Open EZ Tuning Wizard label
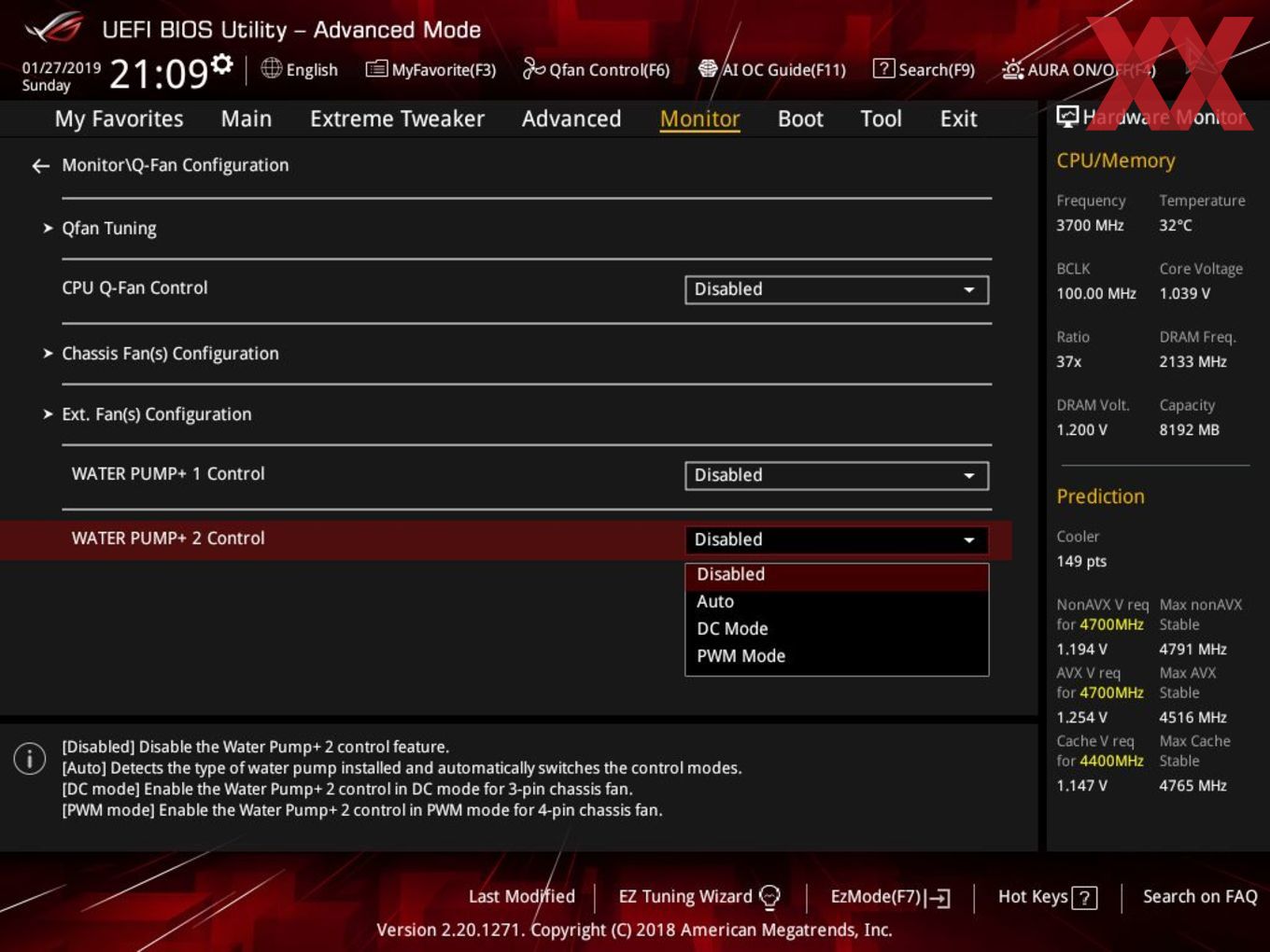Viewport: 1270px width, 952px height. pos(685,897)
